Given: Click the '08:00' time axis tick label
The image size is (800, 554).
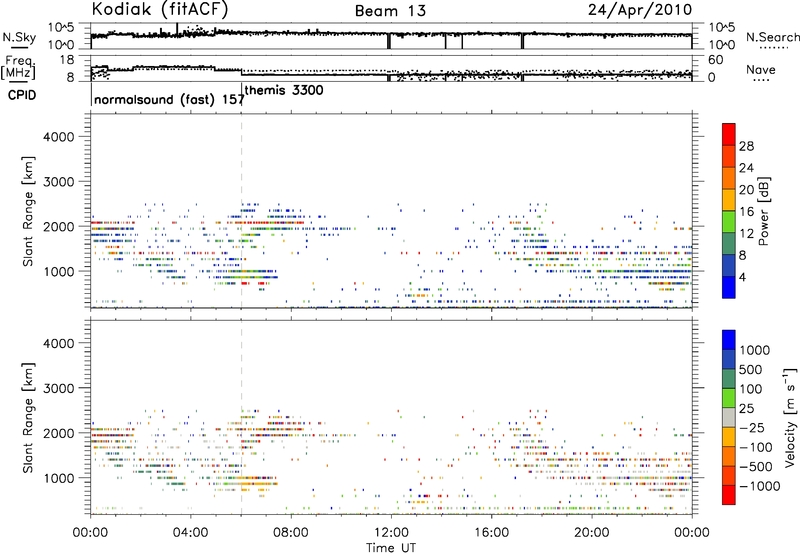Looking at the screenshot, I should coord(291,533).
